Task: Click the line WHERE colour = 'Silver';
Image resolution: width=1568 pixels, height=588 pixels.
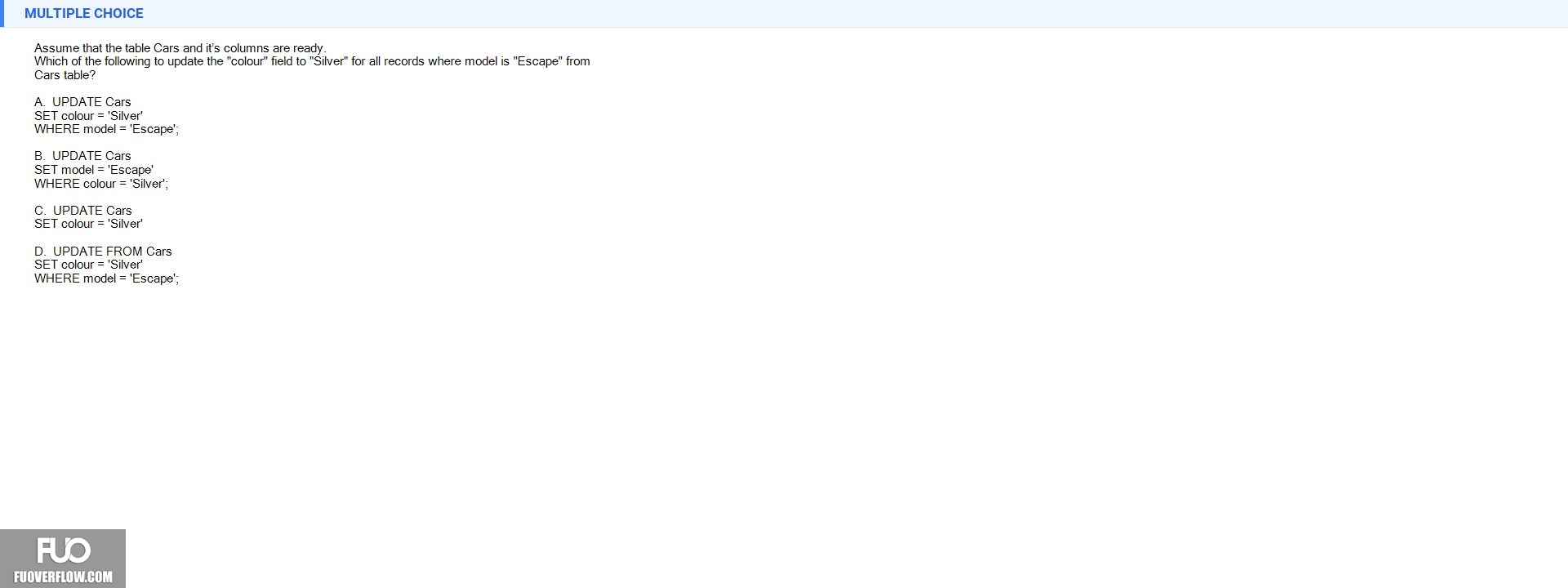Action: click(101, 184)
